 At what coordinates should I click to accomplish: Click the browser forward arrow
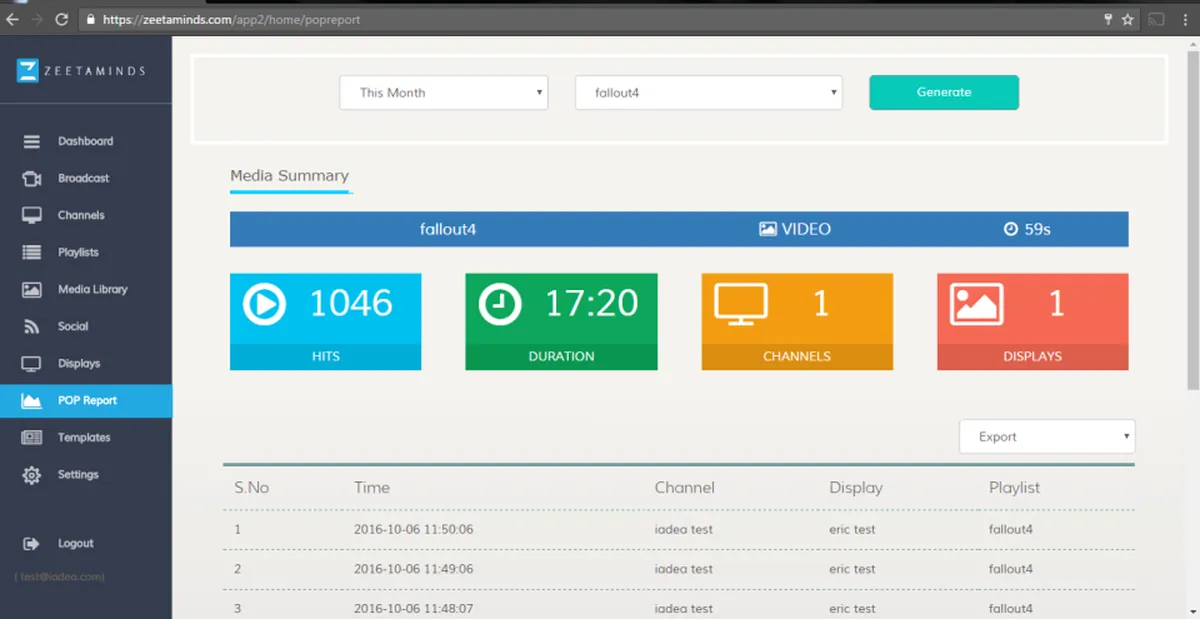tap(37, 19)
